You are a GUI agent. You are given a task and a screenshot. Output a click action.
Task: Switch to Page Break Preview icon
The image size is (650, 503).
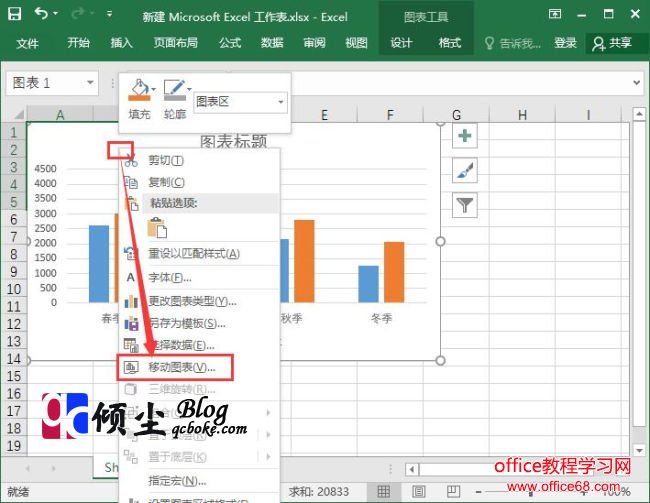click(453, 492)
